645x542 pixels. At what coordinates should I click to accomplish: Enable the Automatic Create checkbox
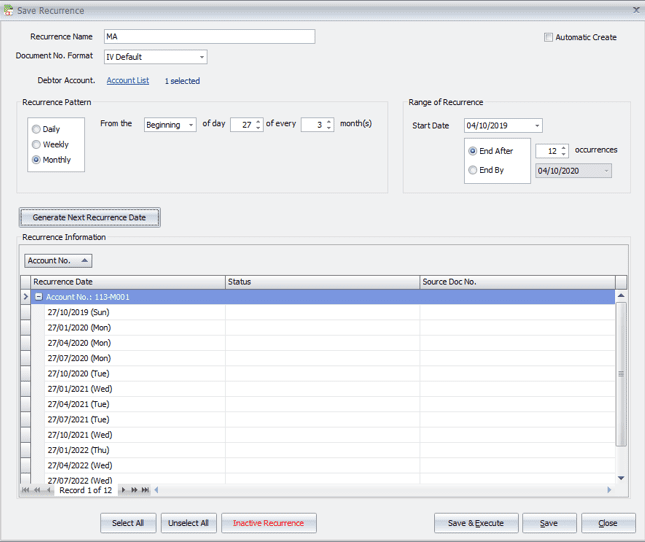click(548, 37)
